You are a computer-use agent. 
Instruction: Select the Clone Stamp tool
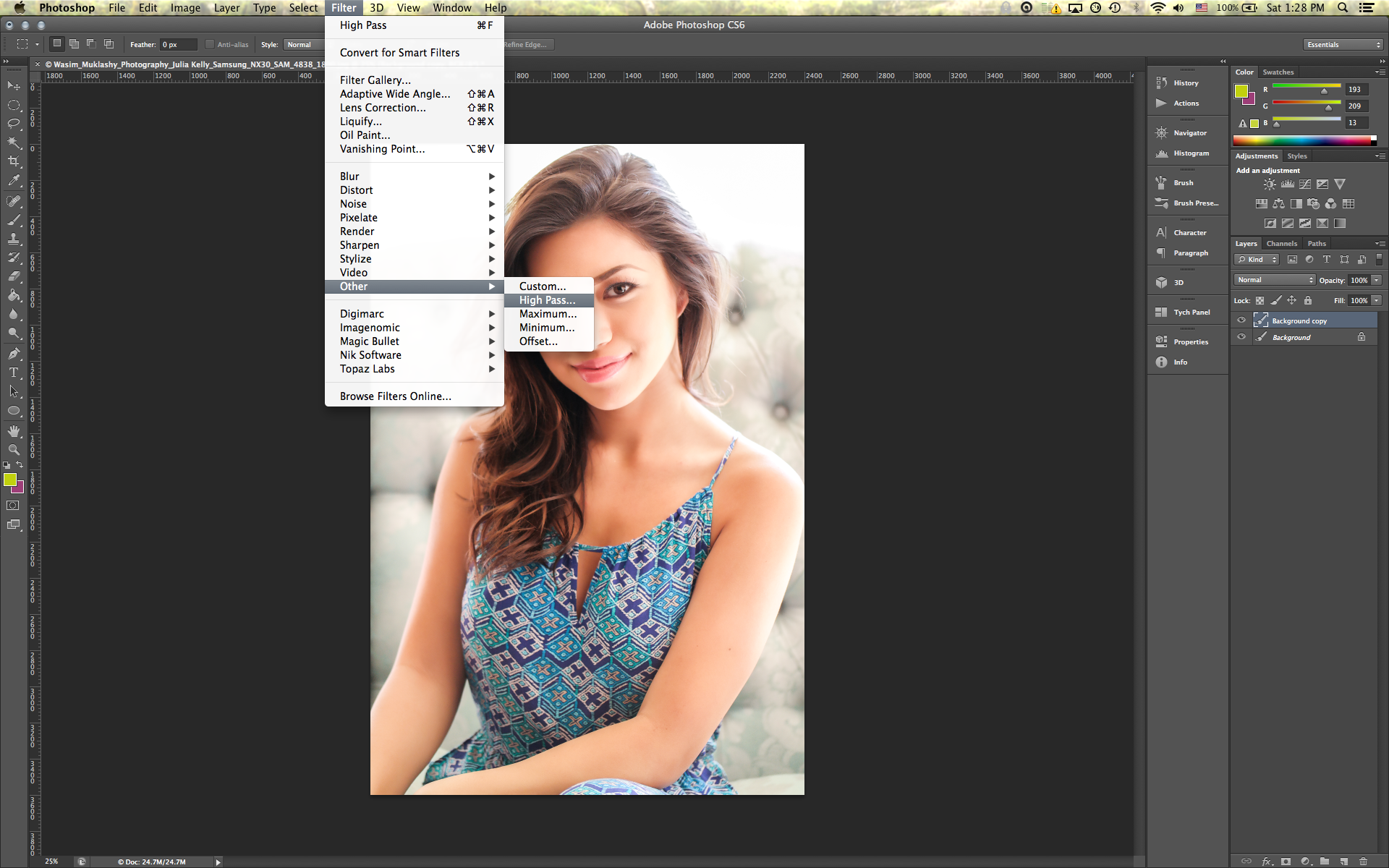[14, 239]
